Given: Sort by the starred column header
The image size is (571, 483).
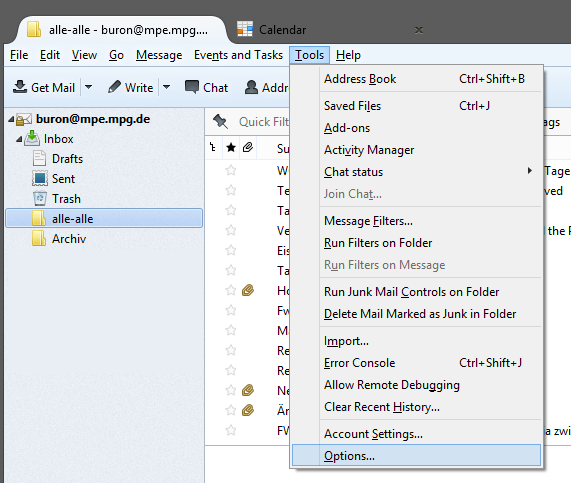Looking at the screenshot, I should (231, 148).
